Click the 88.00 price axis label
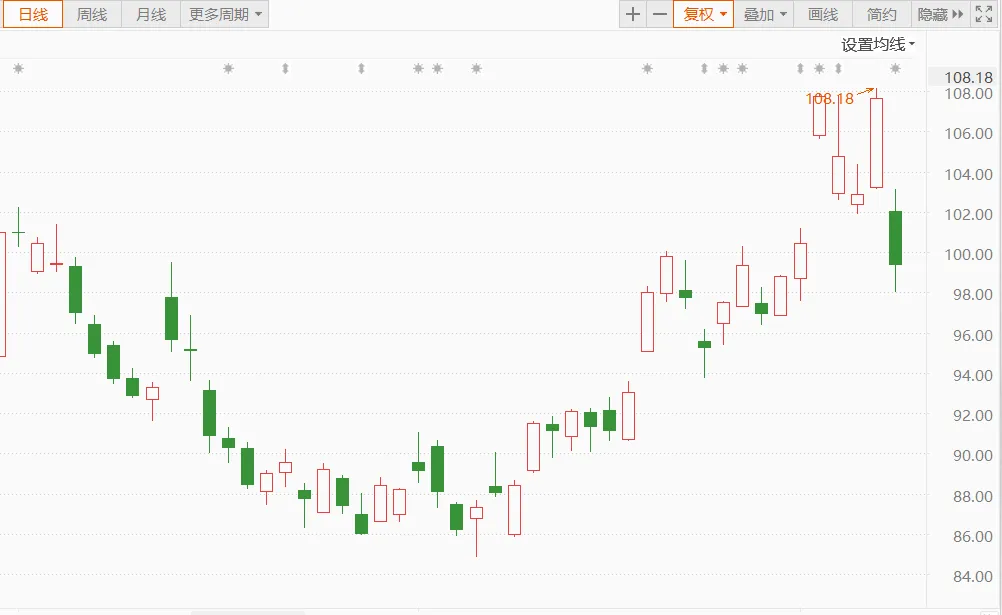This screenshot has width=1002, height=615. pyautogui.click(x=972, y=496)
